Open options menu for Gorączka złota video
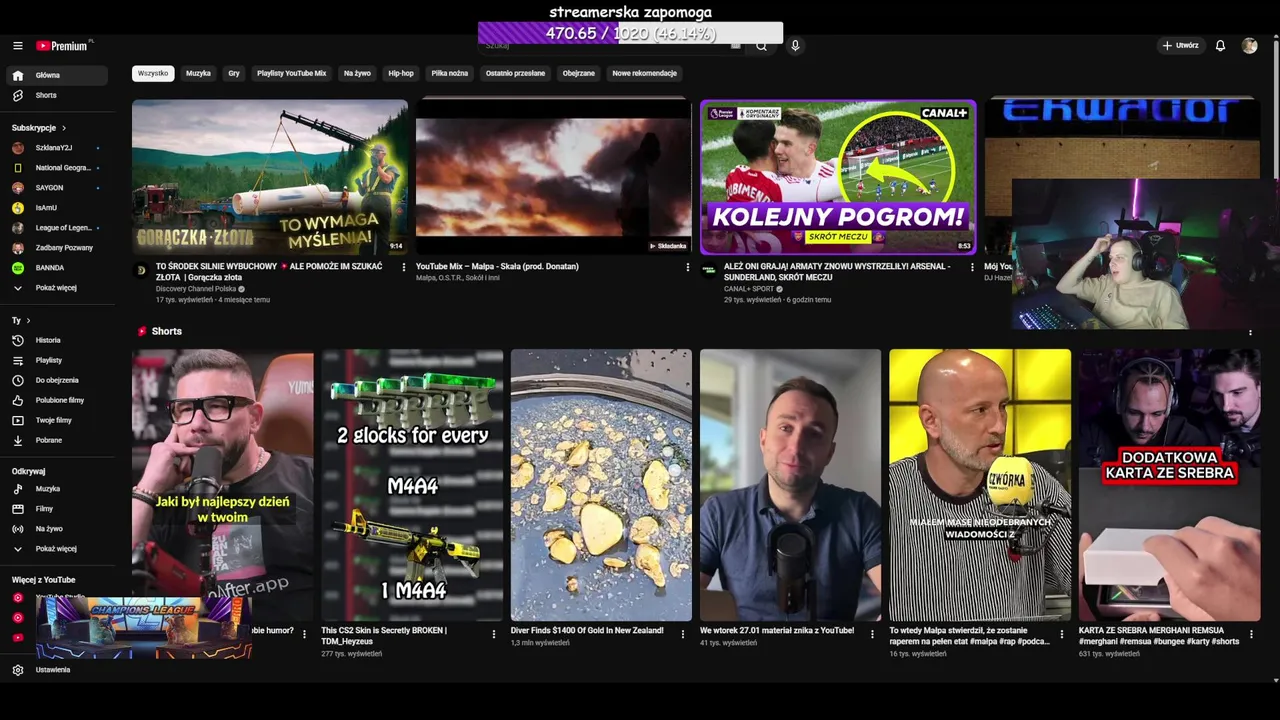 click(x=404, y=267)
